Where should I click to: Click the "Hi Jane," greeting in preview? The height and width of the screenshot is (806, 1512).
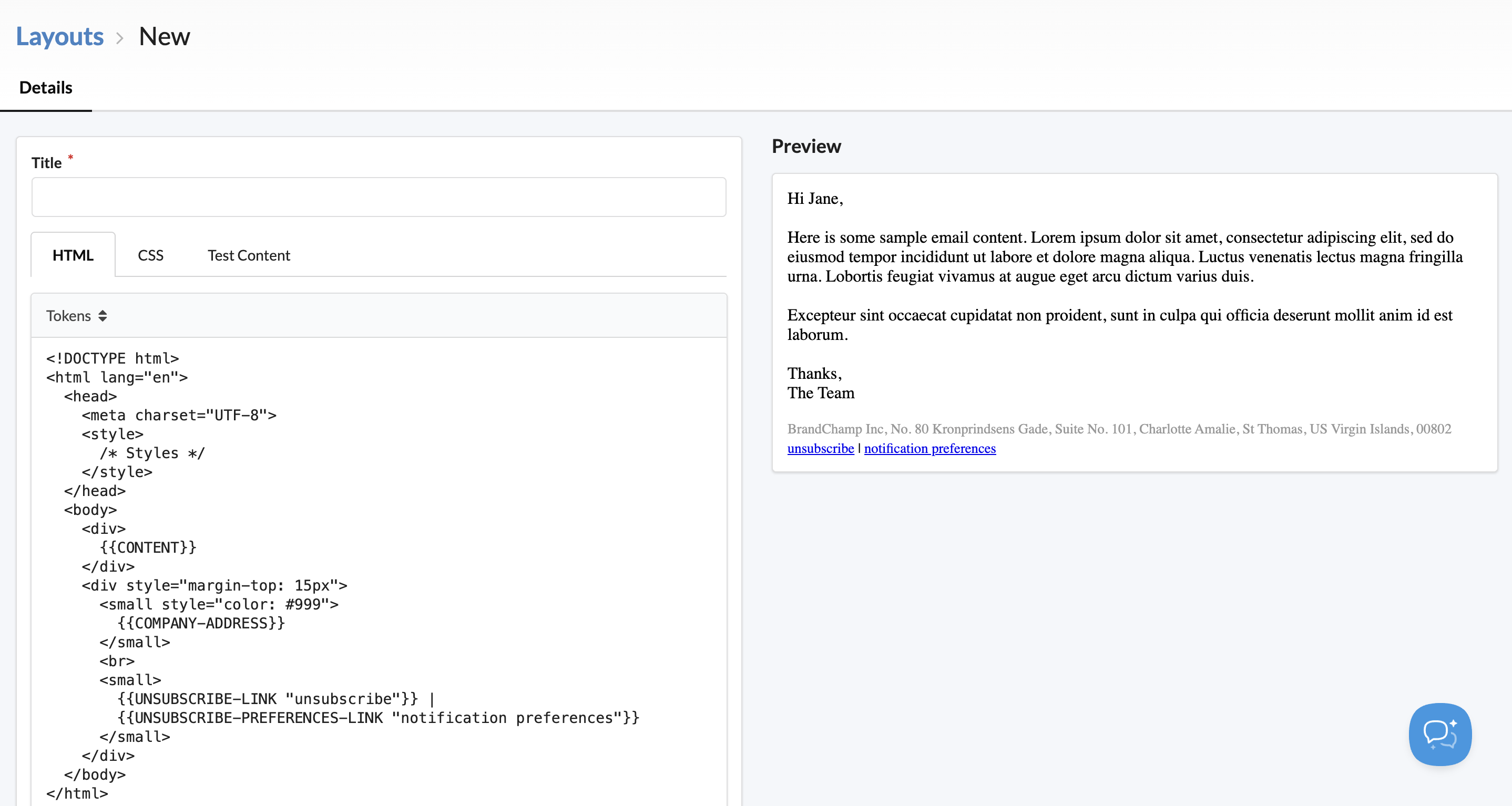(815, 199)
